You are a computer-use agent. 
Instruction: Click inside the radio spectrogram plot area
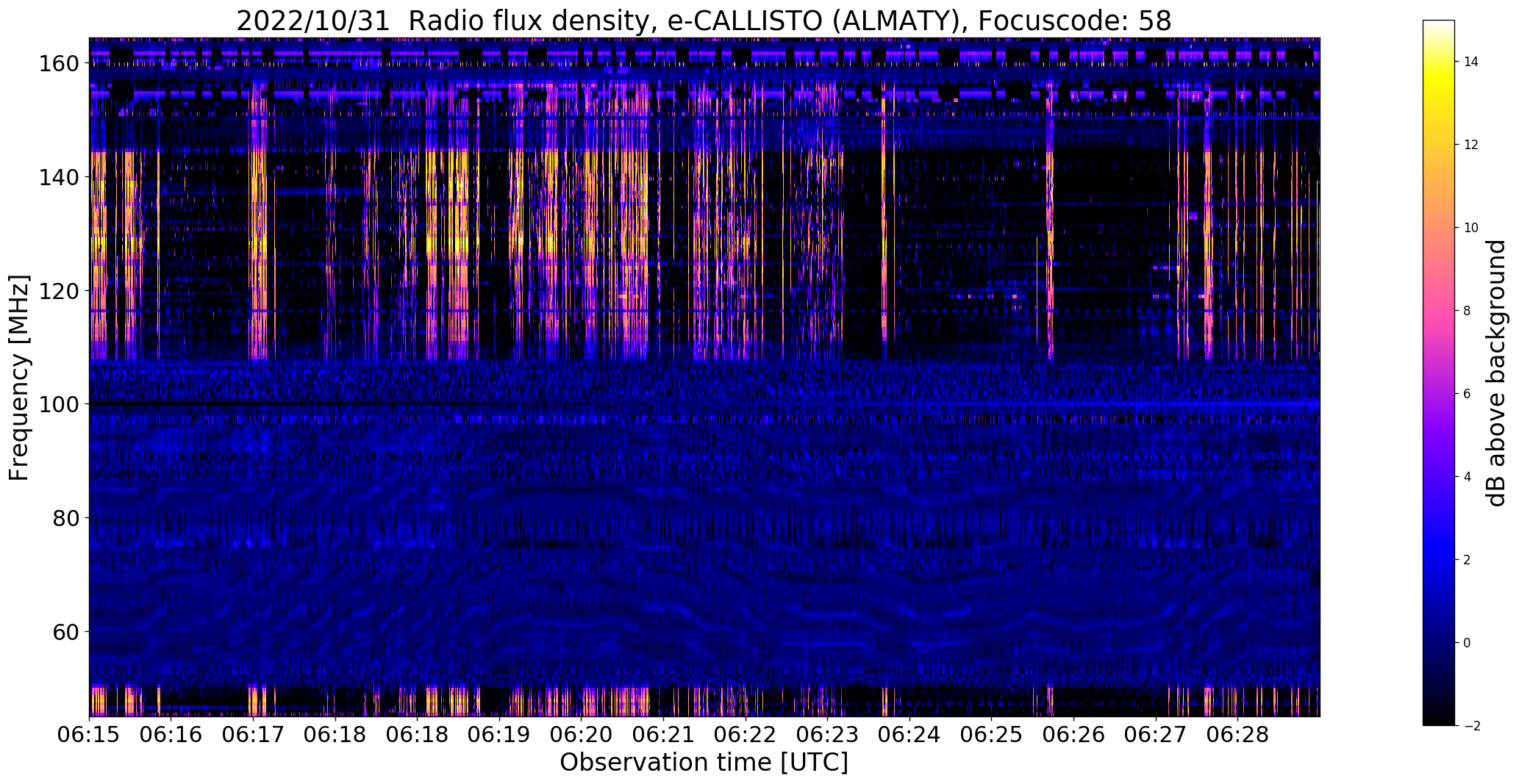[704, 377]
